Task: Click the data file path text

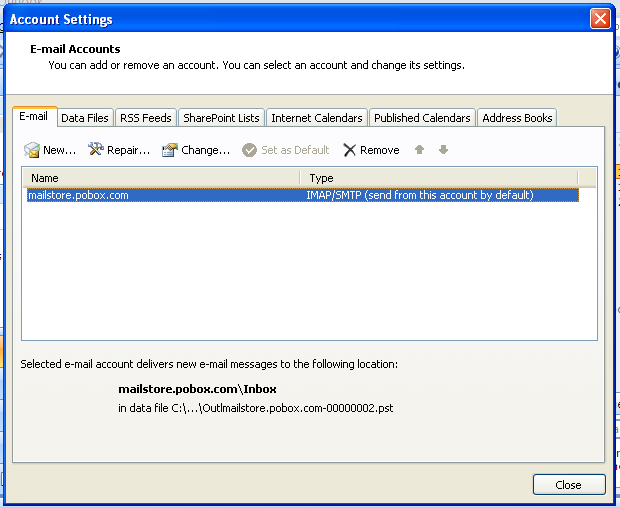Action: point(255,408)
